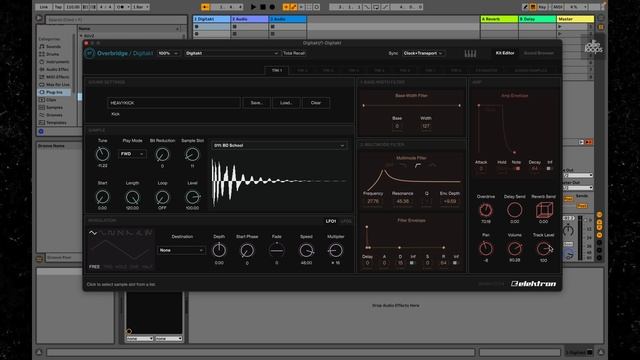640x360 pixels.
Task: Click the Clear button
Action: 316,103
